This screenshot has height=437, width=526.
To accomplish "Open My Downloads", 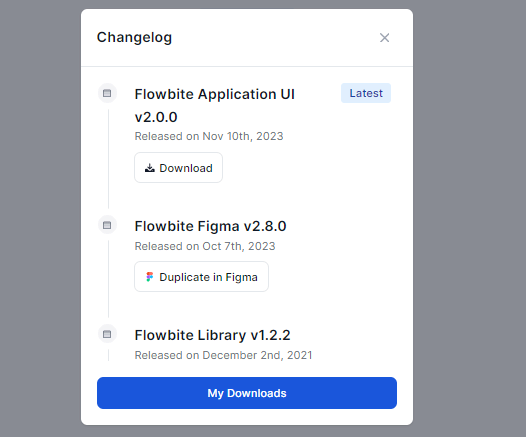I will [247, 393].
